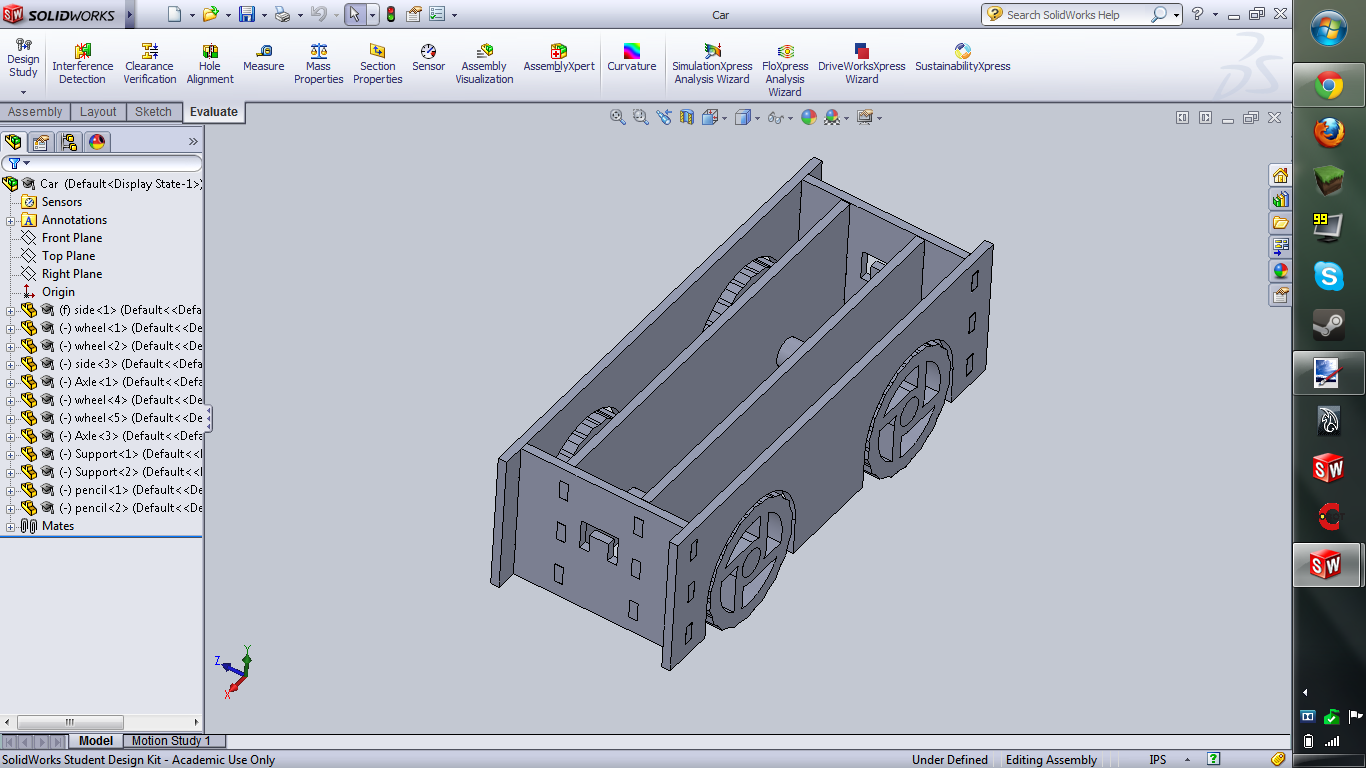Expand the Mates folder
This screenshot has height=768, width=1366.
click(x=10, y=526)
